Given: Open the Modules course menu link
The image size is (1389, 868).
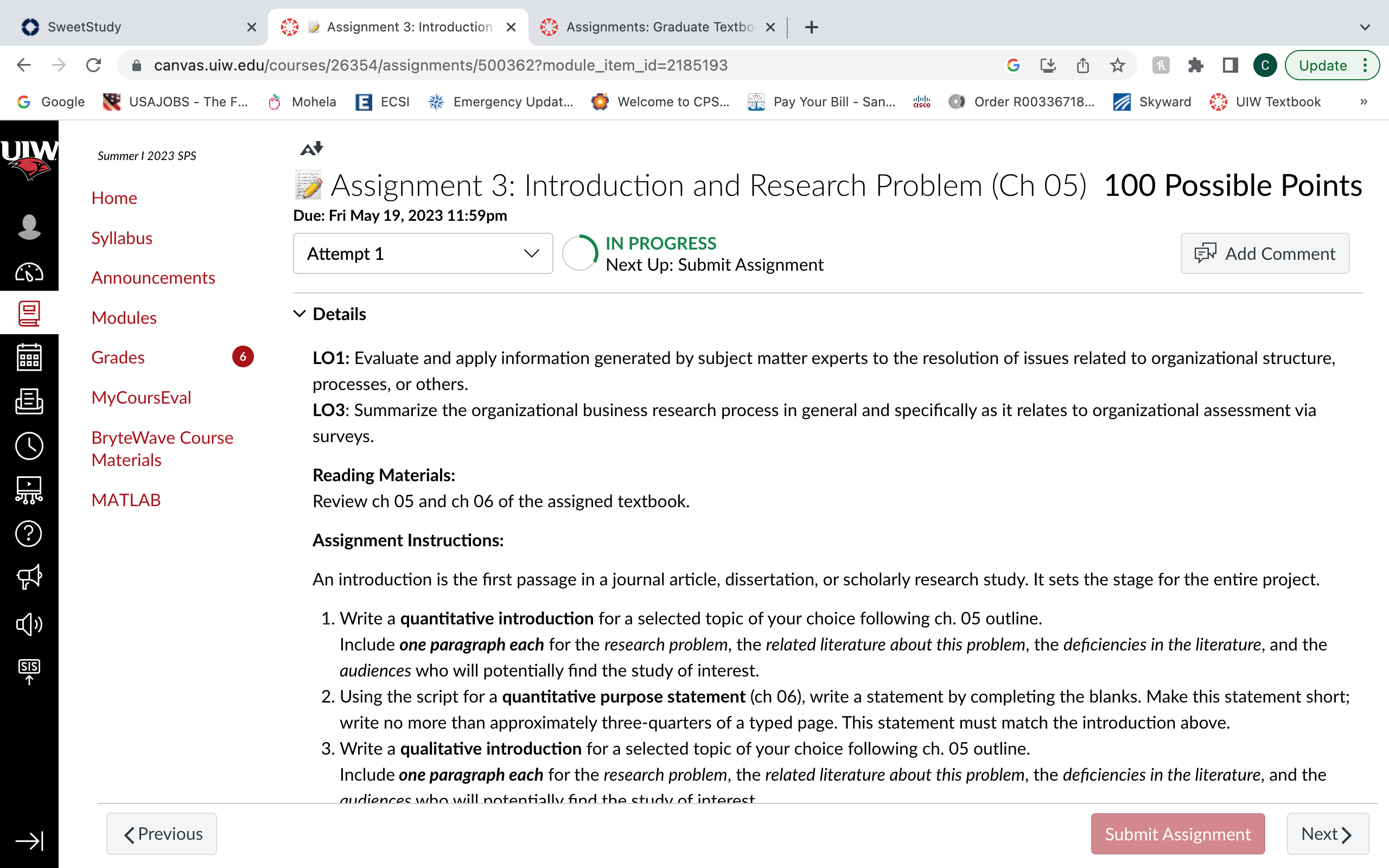Looking at the screenshot, I should point(124,317).
